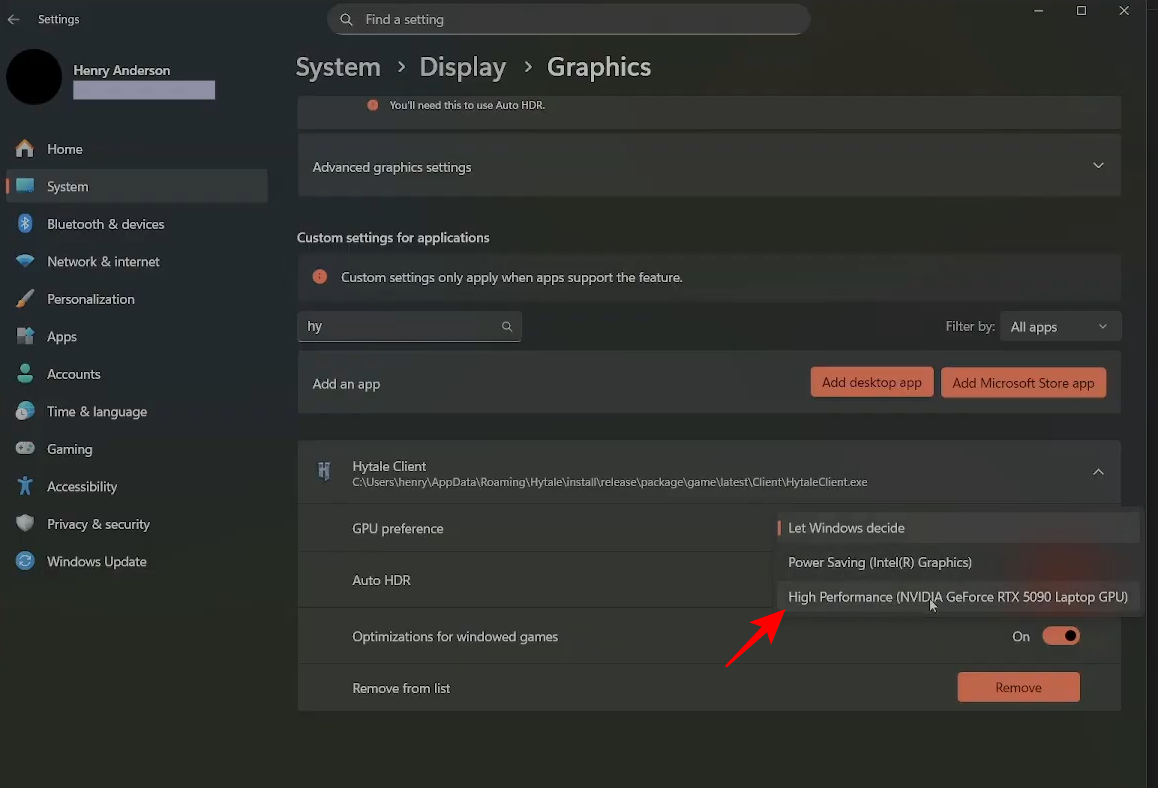Click the Remove button
Image resolution: width=1158 pixels, height=788 pixels.
[1018, 688]
